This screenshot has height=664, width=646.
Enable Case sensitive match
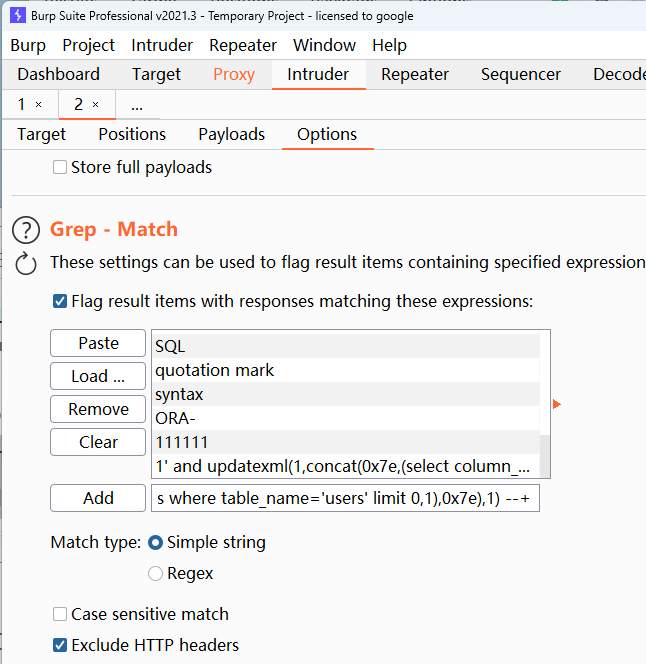point(60,614)
